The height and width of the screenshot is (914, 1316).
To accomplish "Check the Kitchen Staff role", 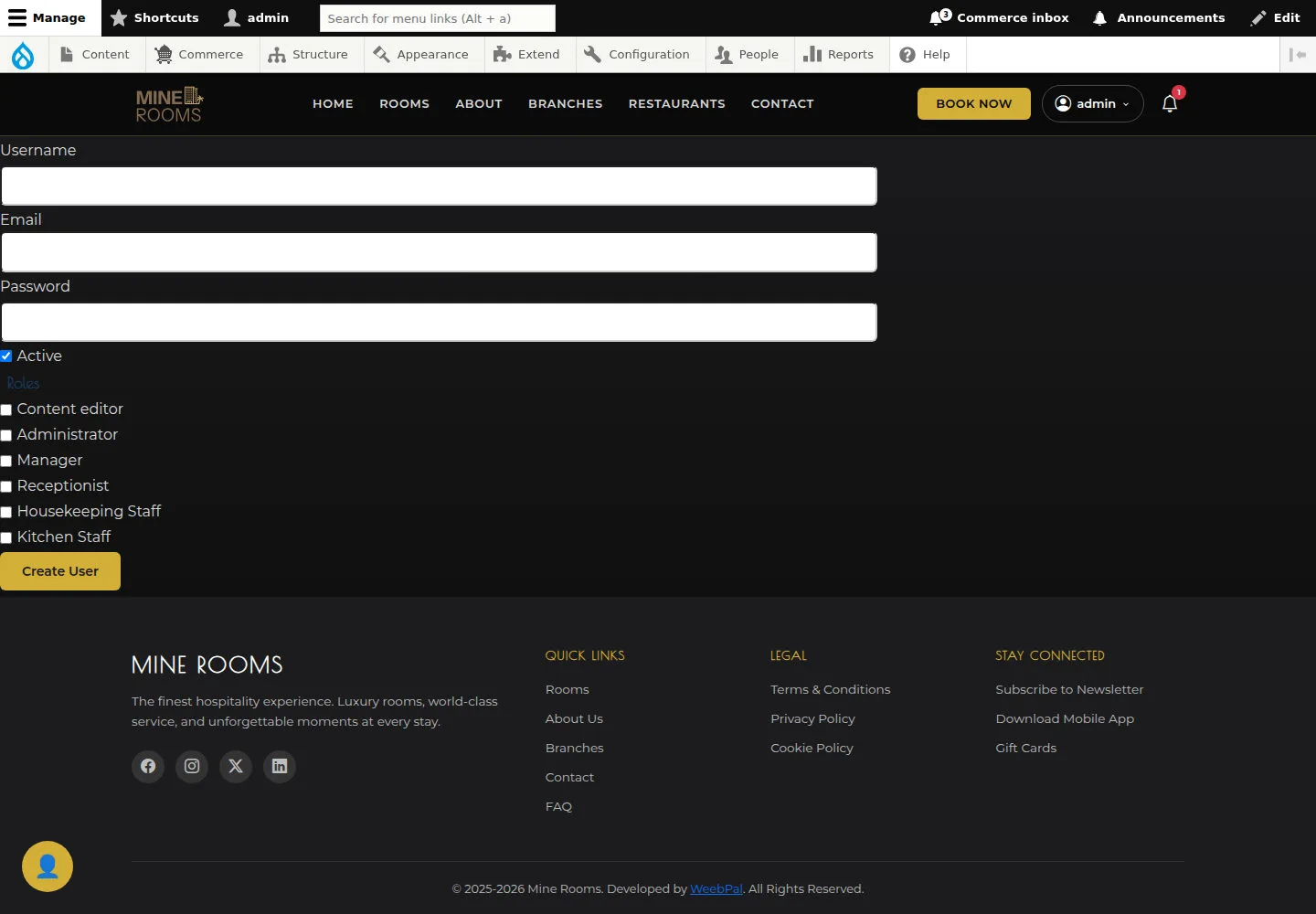I will pyautogui.click(x=6, y=537).
